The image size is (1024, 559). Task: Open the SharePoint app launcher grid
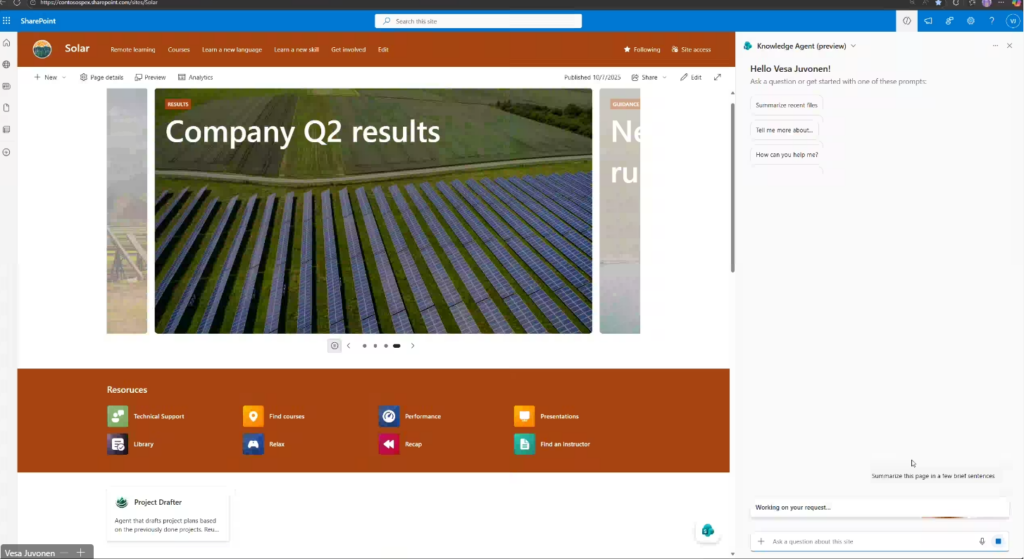[x=7, y=20]
